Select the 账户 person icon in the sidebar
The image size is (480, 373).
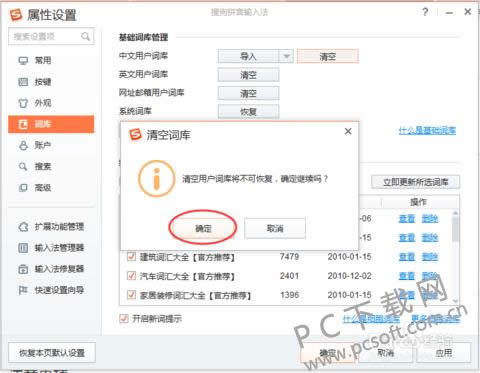23,145
